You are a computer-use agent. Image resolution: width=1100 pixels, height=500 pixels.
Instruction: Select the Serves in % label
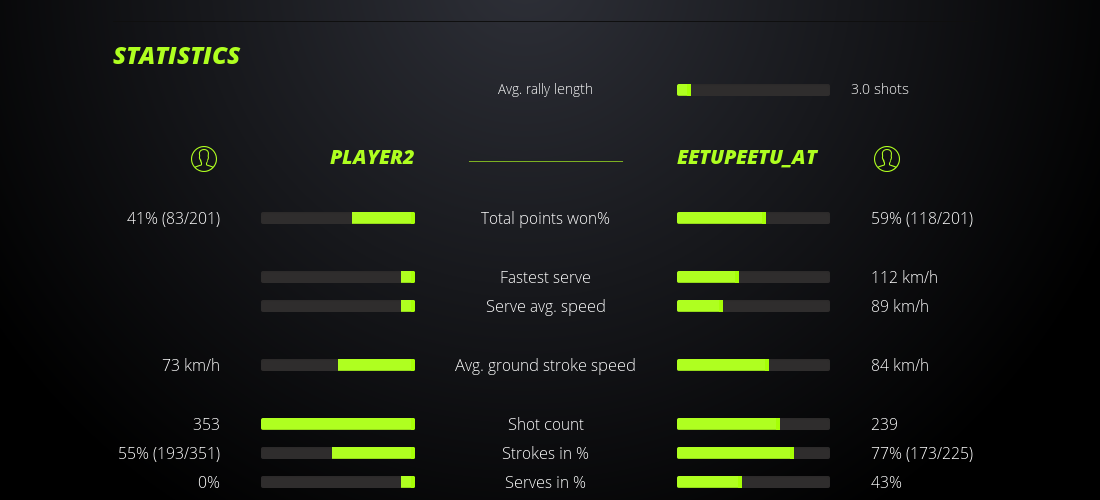pos(545,482)
